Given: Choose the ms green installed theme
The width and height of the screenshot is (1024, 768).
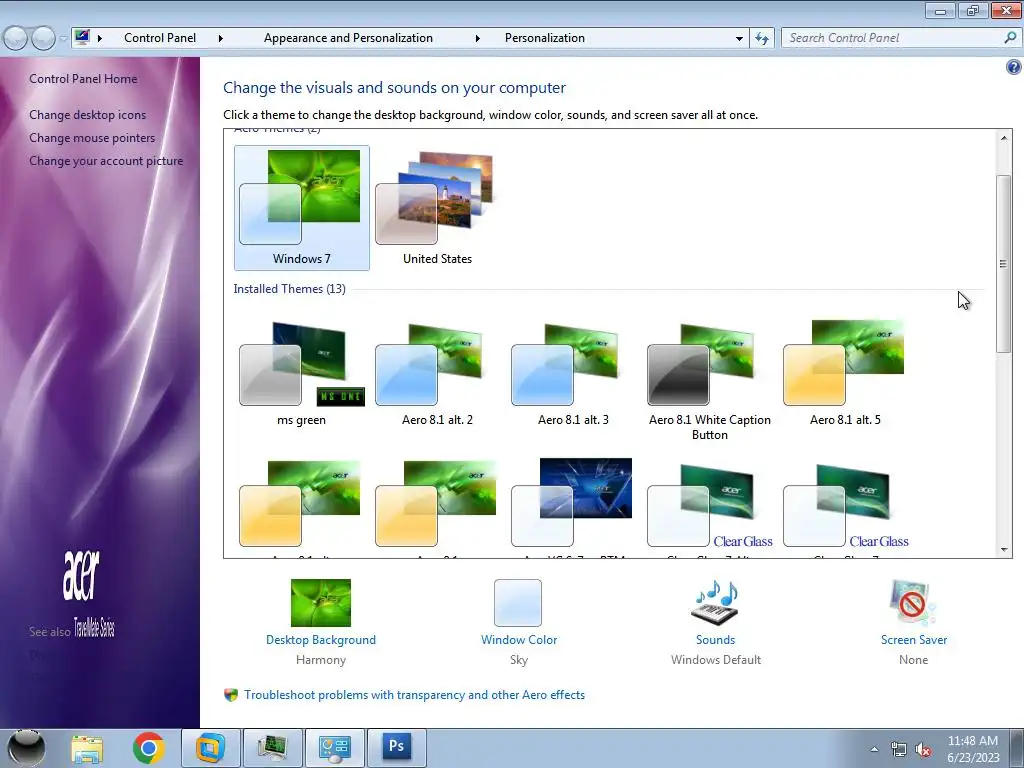Looking at the screenshot, I should pos(301,374).
